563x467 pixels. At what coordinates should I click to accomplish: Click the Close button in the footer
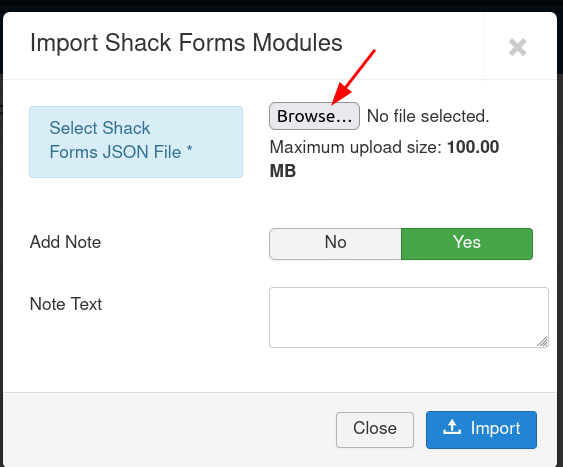click(375, 430)
